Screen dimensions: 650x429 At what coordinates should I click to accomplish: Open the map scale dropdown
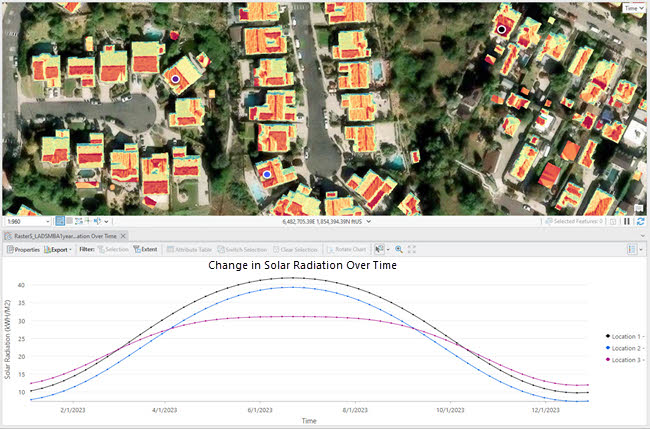tap(48, 221)
